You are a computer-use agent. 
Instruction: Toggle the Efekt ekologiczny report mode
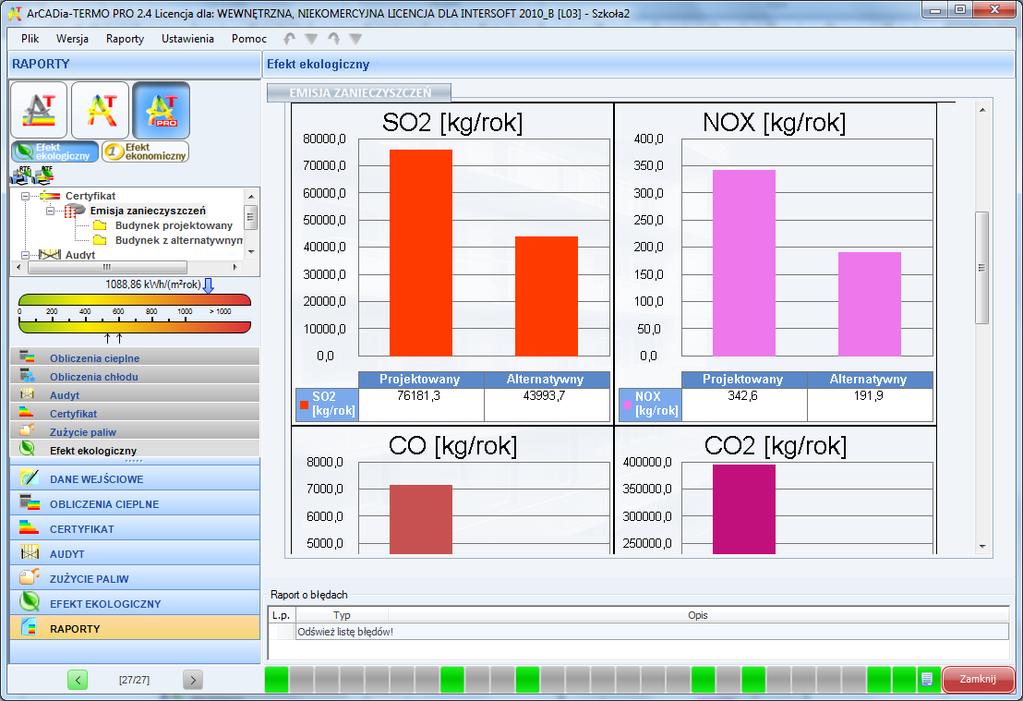55,151
